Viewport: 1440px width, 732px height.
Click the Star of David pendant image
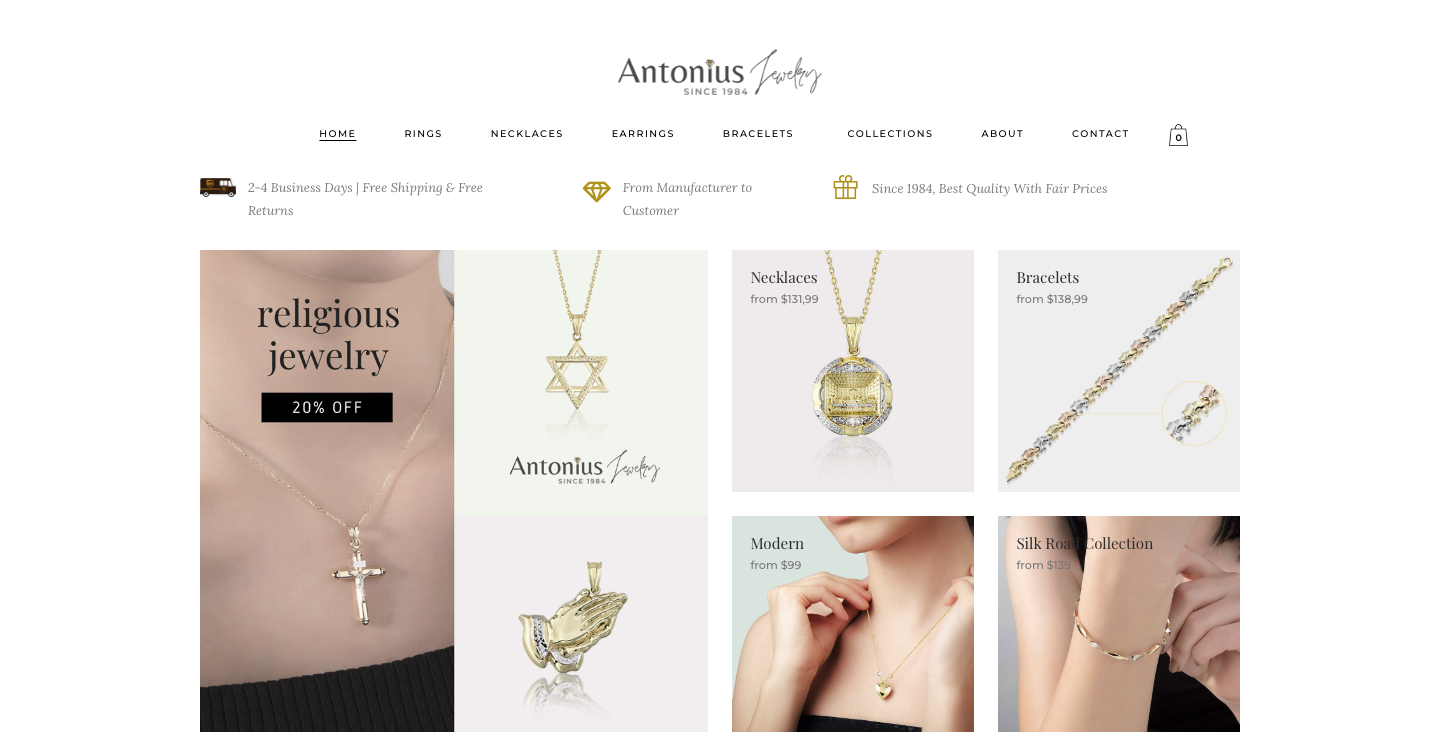pos(581,383)
